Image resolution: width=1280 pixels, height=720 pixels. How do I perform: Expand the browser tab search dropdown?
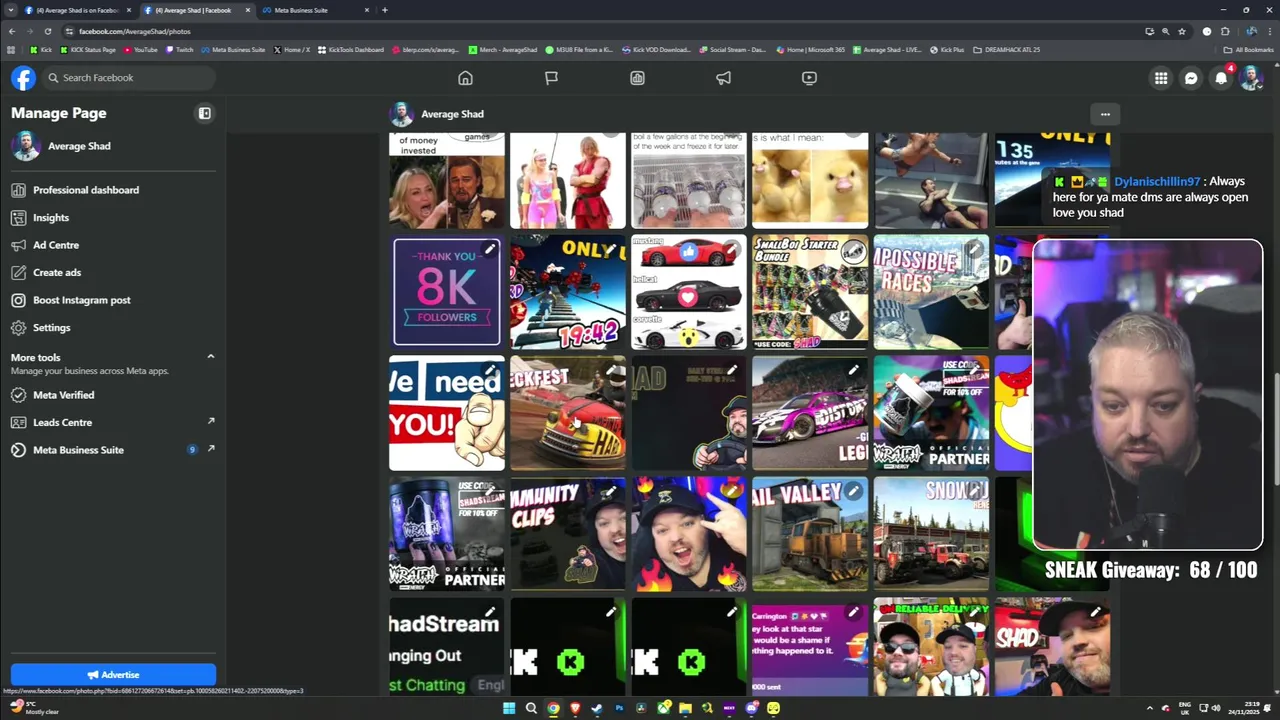(10, 10)
